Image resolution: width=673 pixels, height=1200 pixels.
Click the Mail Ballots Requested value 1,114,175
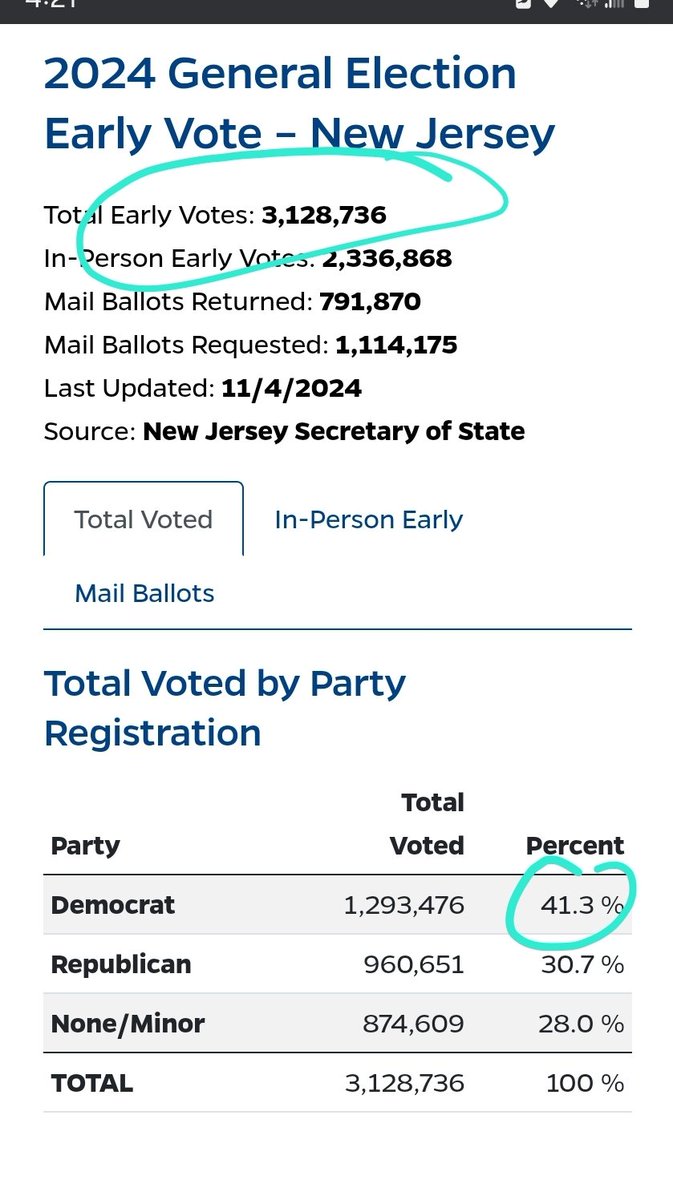coord(396,345)
